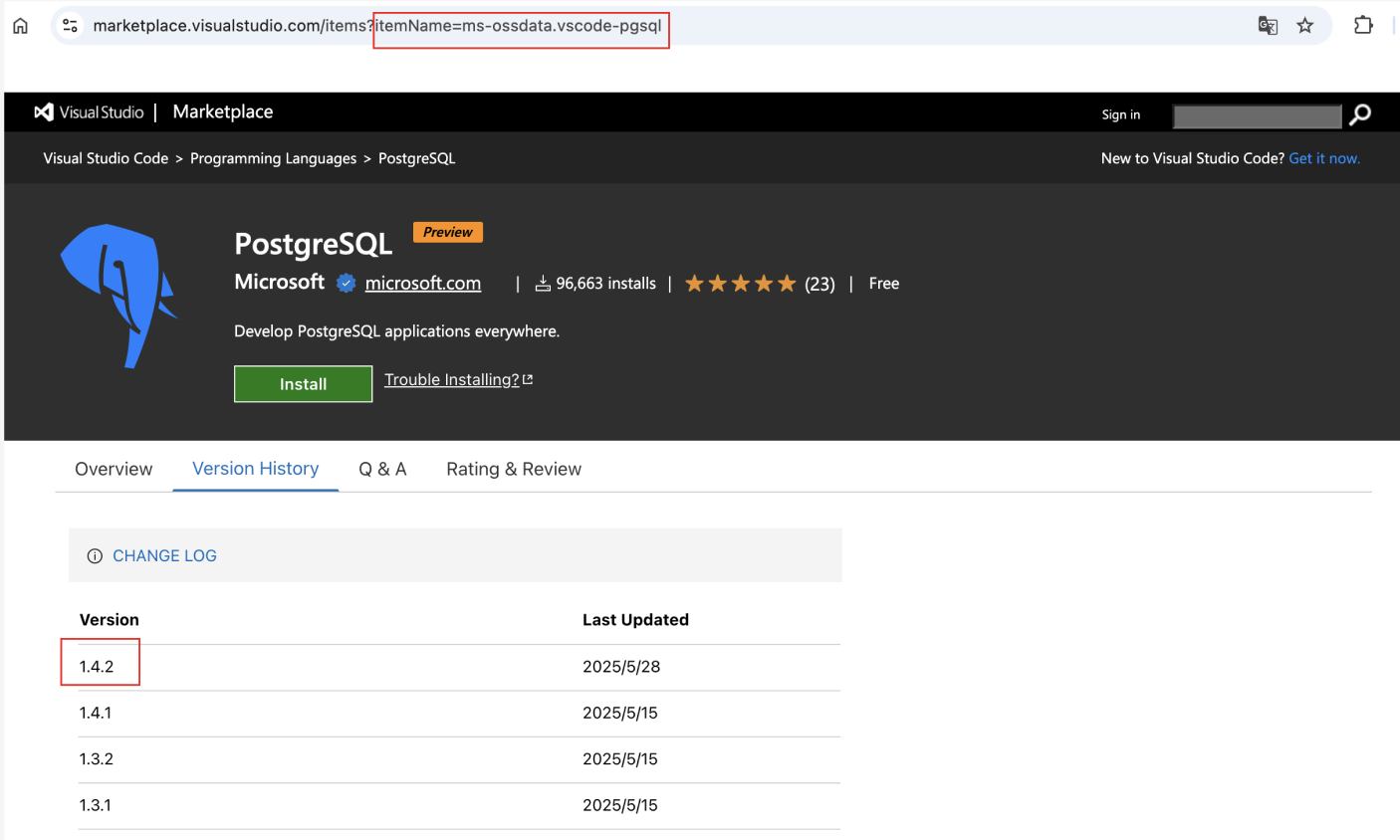Screen dimensions: 1400x840
Task: Click the installs download icon
Action: 543,284
